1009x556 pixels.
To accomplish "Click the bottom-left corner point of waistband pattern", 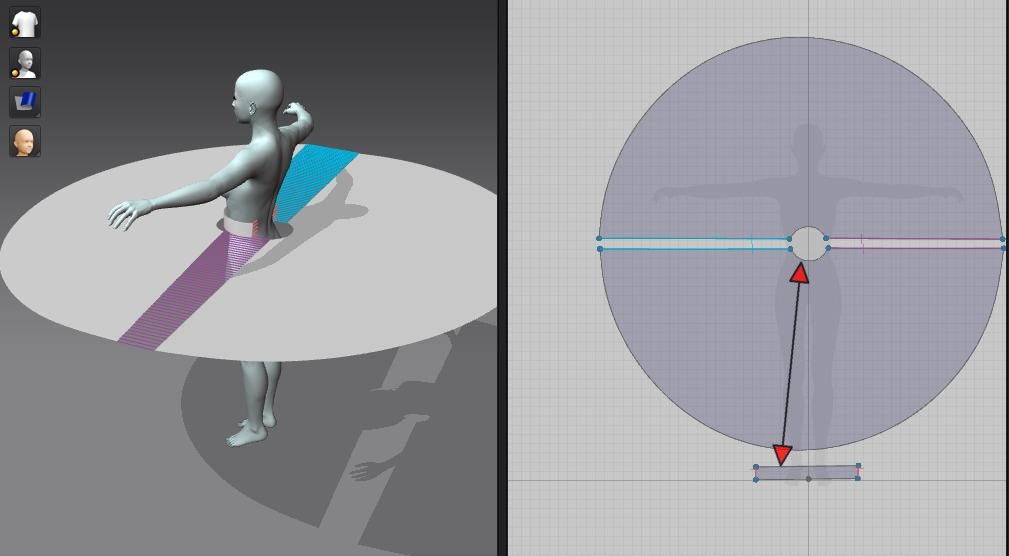I will coord(756,479).
